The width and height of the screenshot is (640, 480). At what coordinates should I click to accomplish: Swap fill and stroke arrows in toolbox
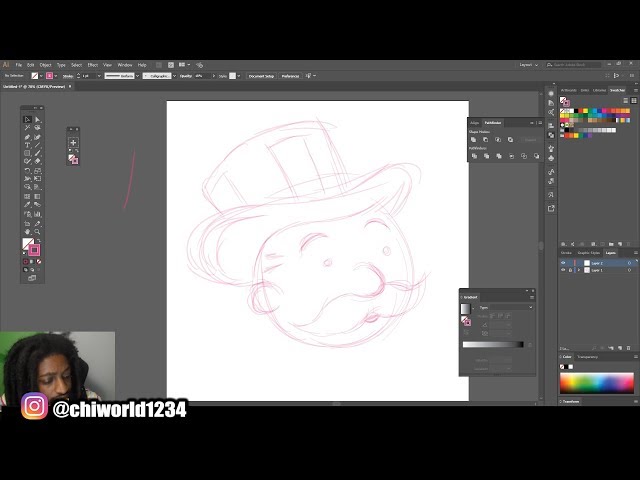coord(39,241)
